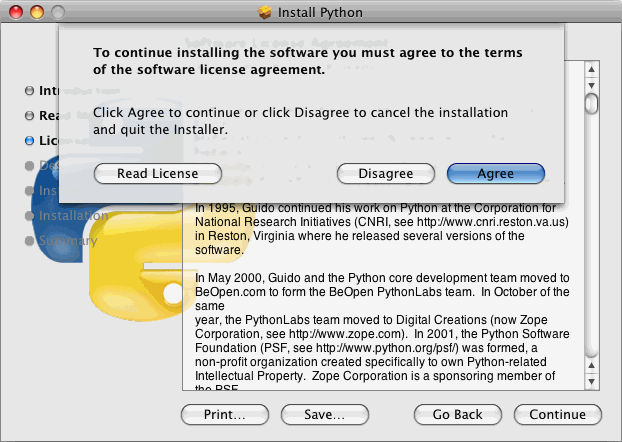Screen dimensions: 622x442
Task: Open the full text via Read License
Action: [157, 173]
